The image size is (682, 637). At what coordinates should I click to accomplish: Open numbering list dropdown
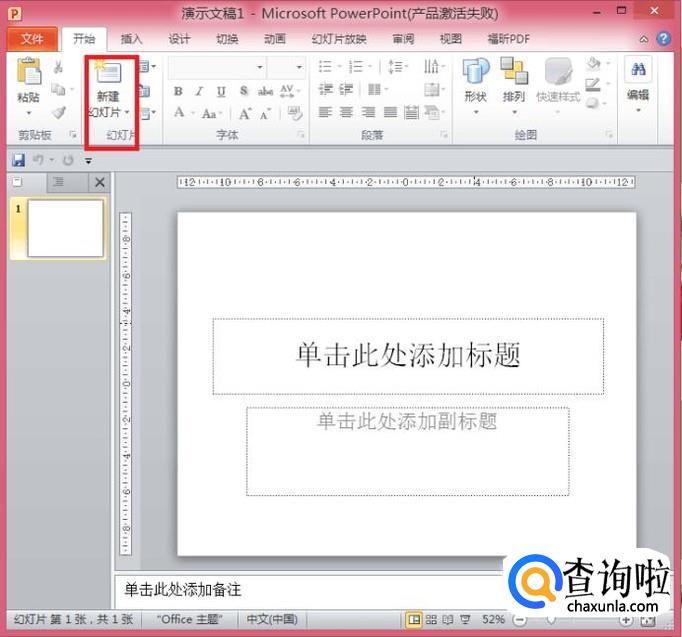click(x=370, y=67)
